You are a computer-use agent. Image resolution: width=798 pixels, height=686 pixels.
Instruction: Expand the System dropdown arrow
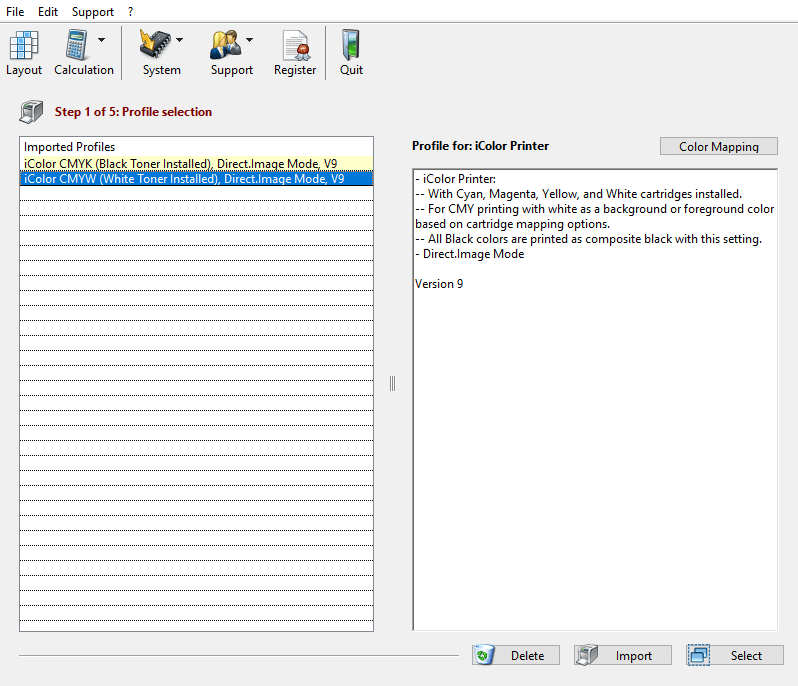coord(179,40)
